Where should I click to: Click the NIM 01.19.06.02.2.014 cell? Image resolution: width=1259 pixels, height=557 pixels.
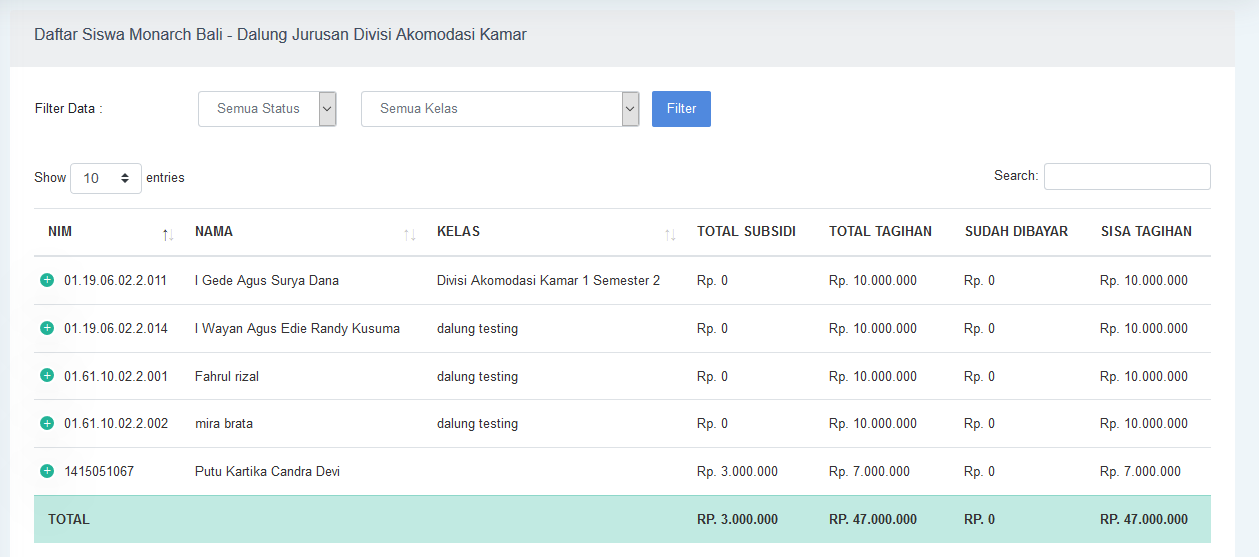[x=116, y=328]
